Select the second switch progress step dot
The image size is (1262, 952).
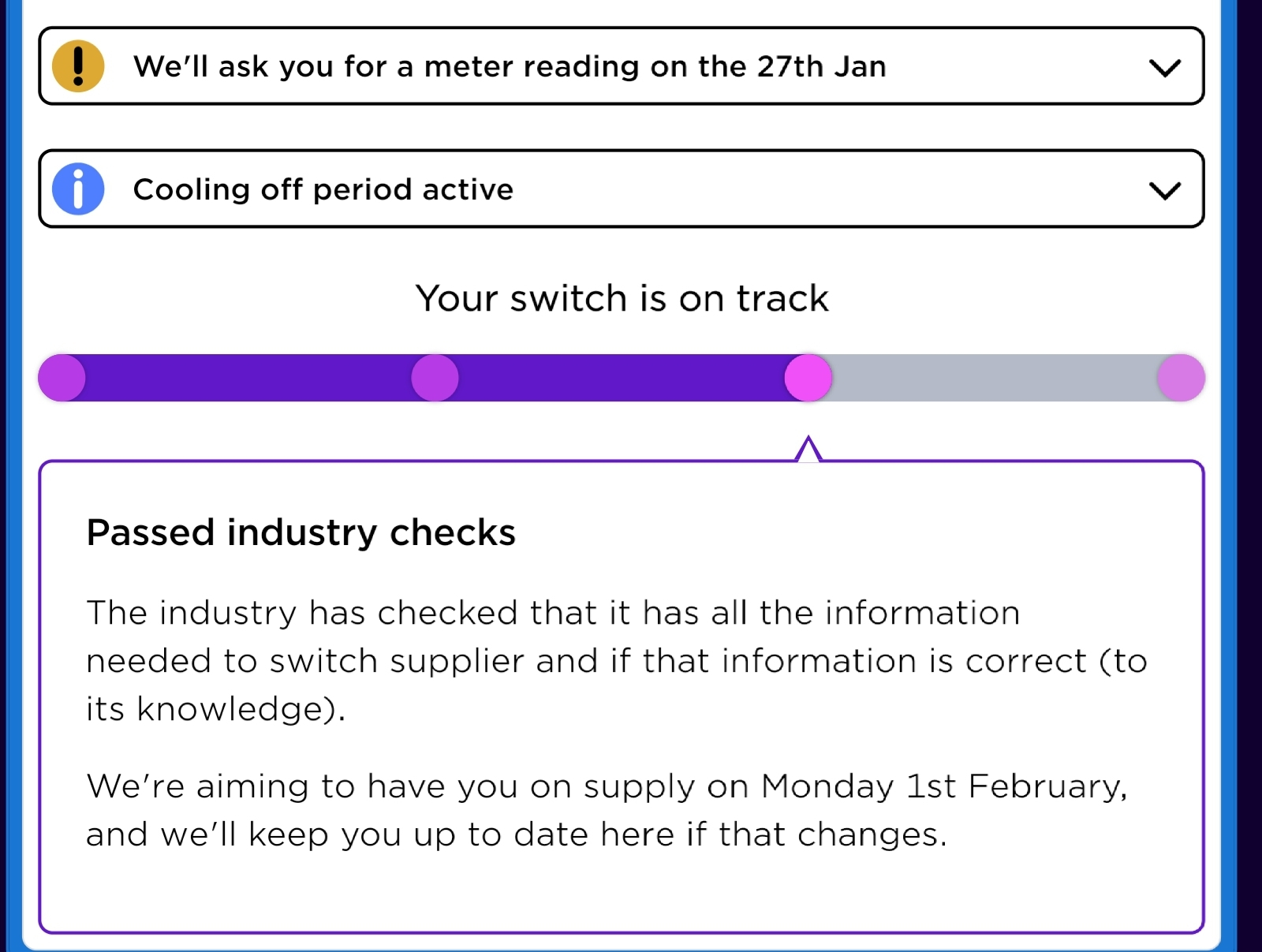pos(435,378)
